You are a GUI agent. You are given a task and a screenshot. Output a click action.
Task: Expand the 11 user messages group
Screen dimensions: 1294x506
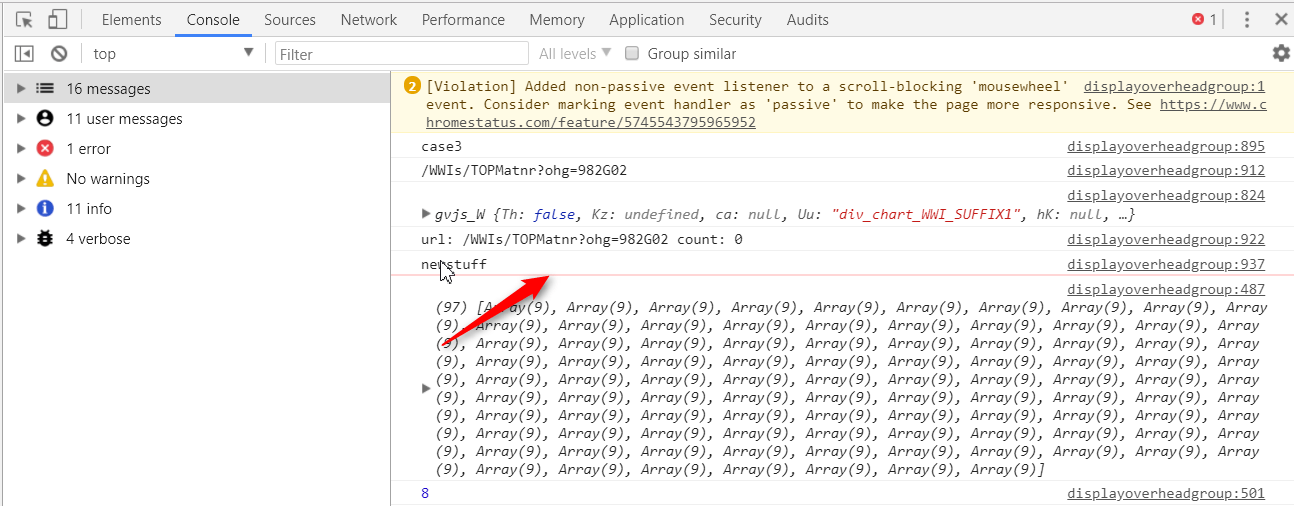21,119
